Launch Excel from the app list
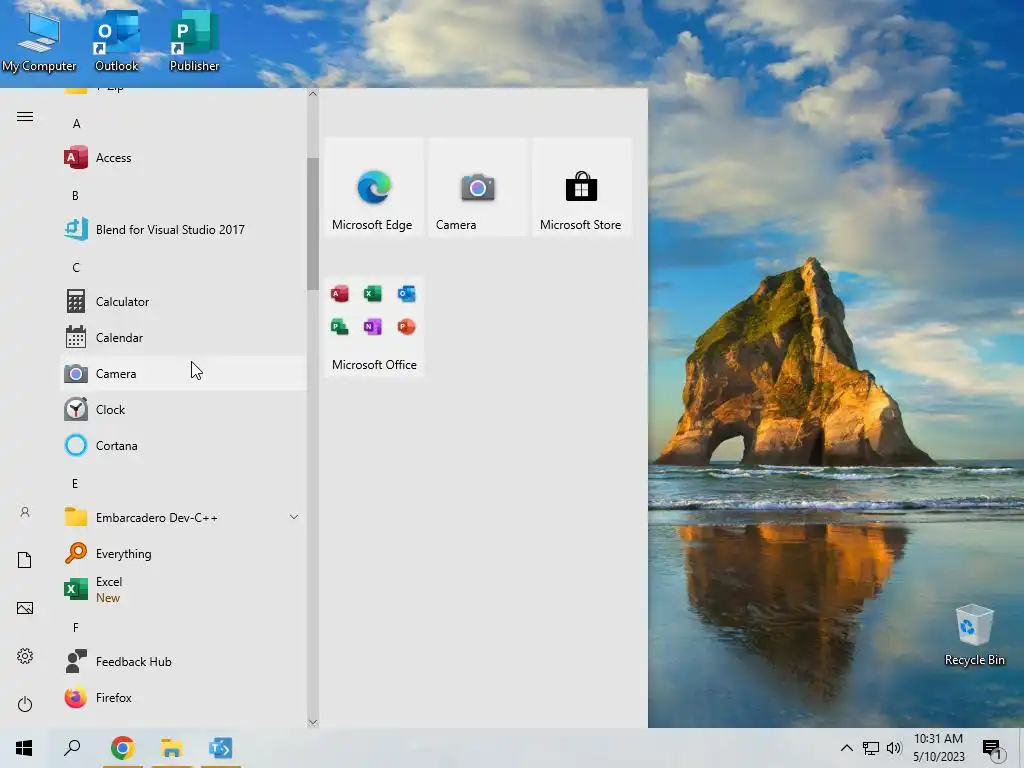This screenshot has height=768, width=1024. (x=183, y=589)
